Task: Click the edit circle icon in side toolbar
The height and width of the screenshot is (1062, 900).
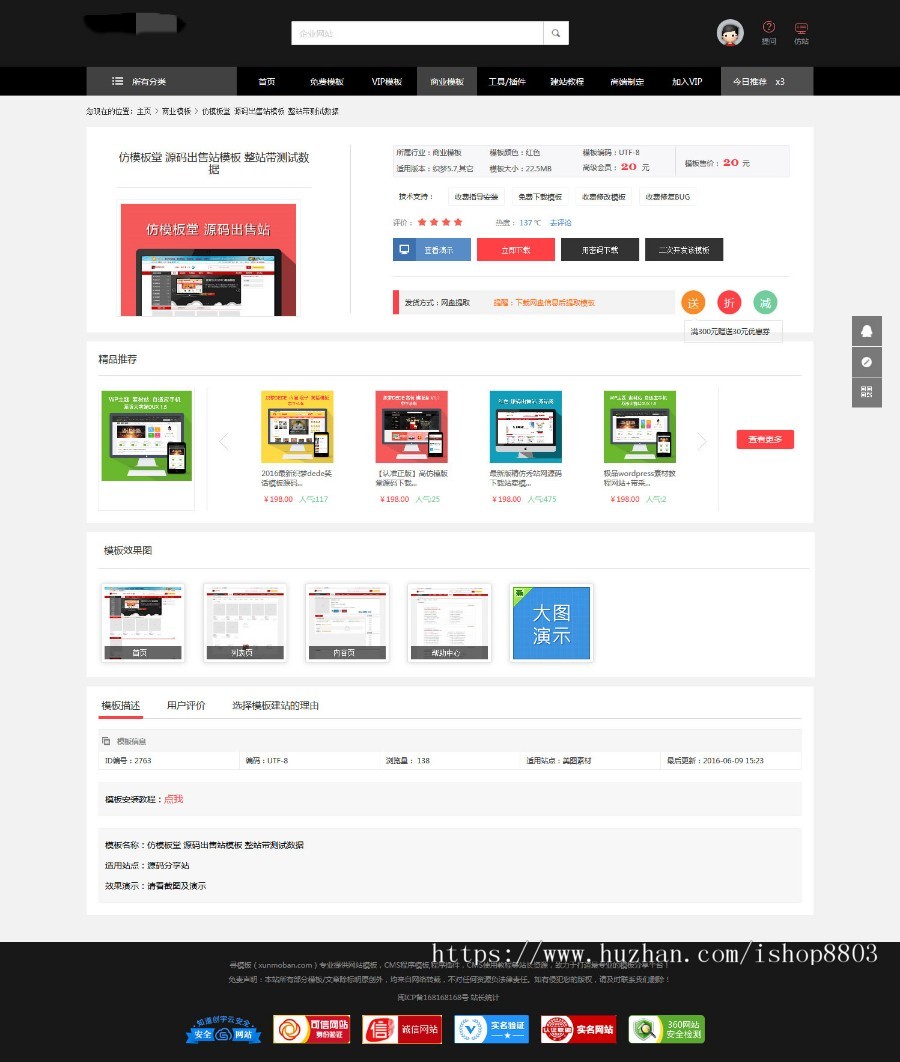Action: click(x=867, y=362)
